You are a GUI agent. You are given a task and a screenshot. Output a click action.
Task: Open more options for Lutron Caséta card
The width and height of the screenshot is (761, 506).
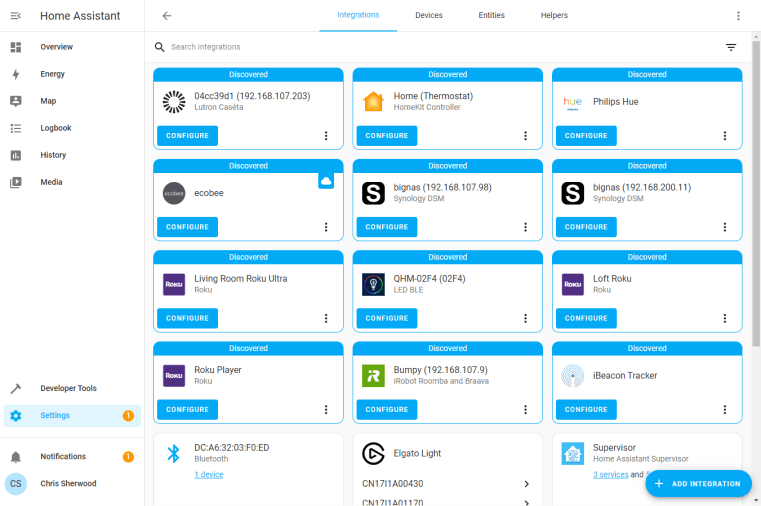(x=326, y=136)
